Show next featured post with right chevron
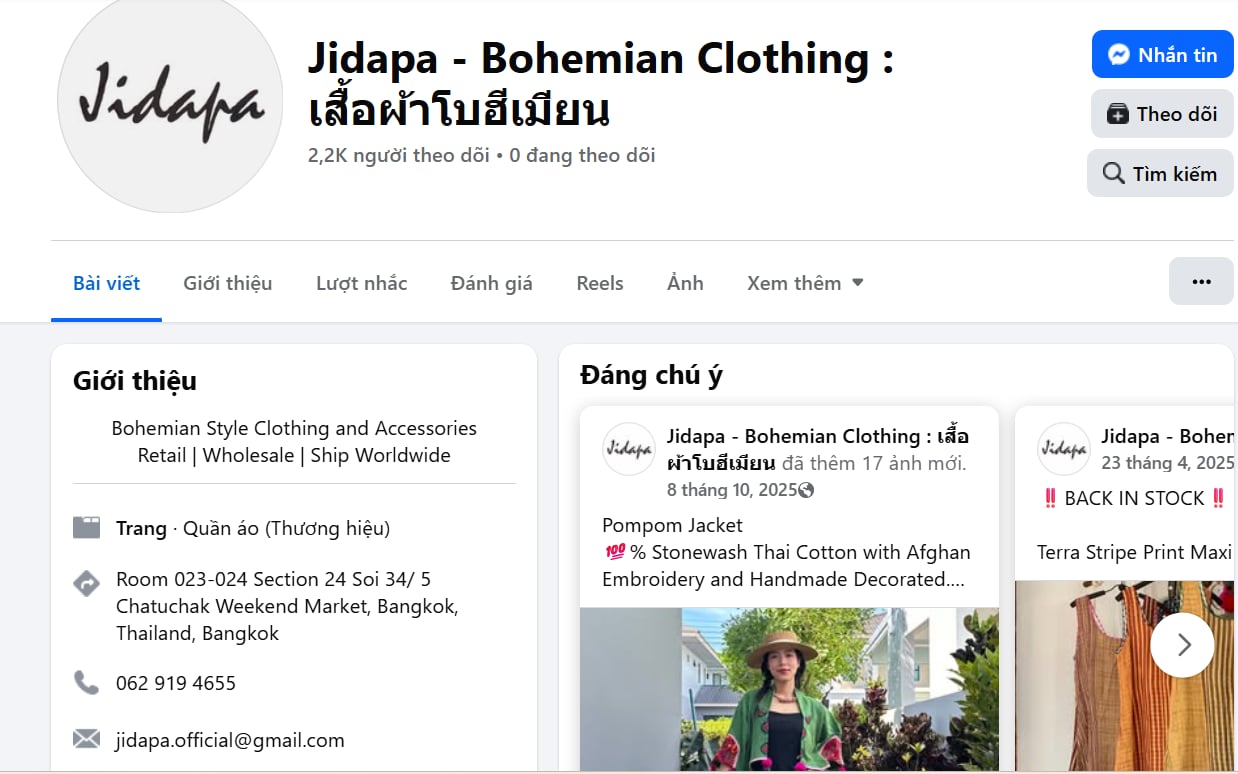 [x=1182, y=645]
